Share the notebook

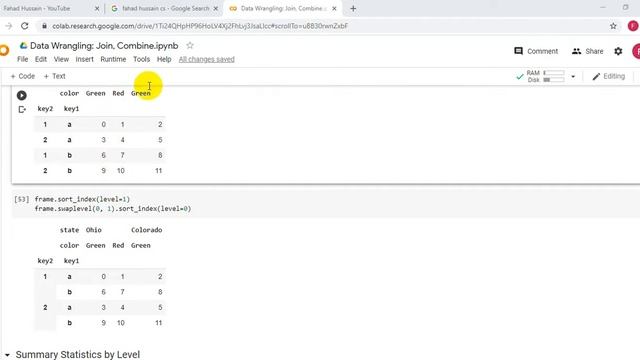(588, 51)
